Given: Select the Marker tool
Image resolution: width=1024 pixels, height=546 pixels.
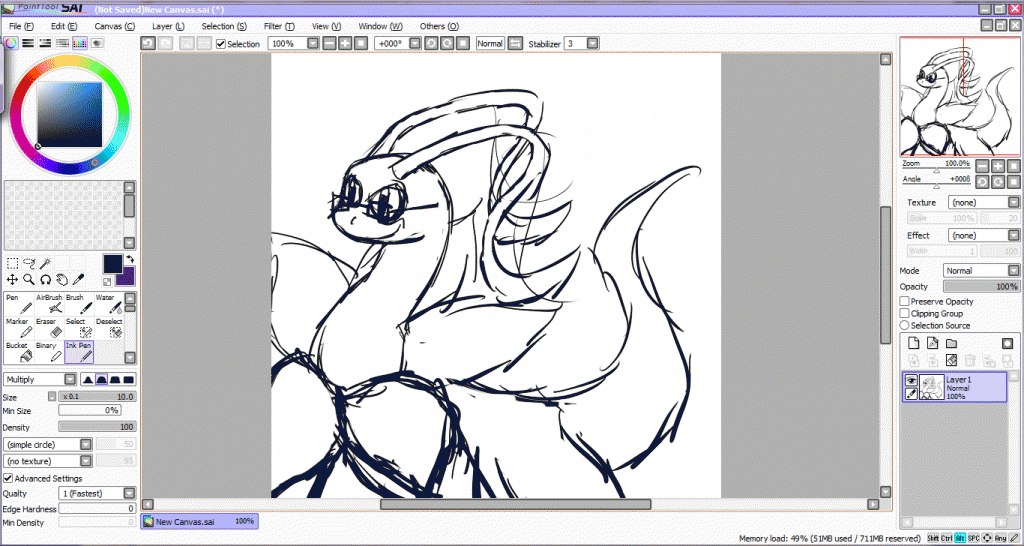Looking at the screenshot, I should [20, 327].
